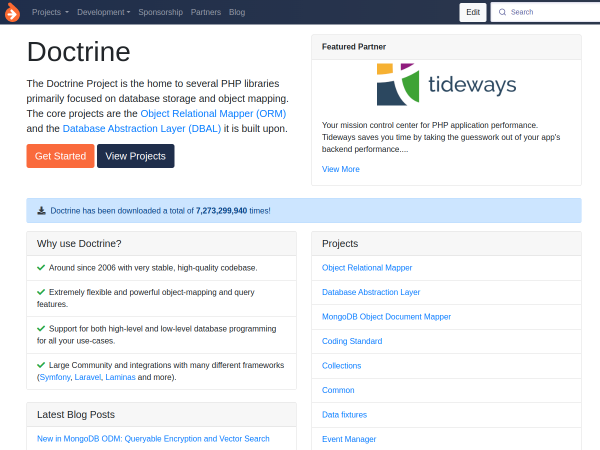The width and height of the screenshot is (600, 450).
Task: Click View More under Featured Partner
Action: pyautogui.click(x=340, y=169)
